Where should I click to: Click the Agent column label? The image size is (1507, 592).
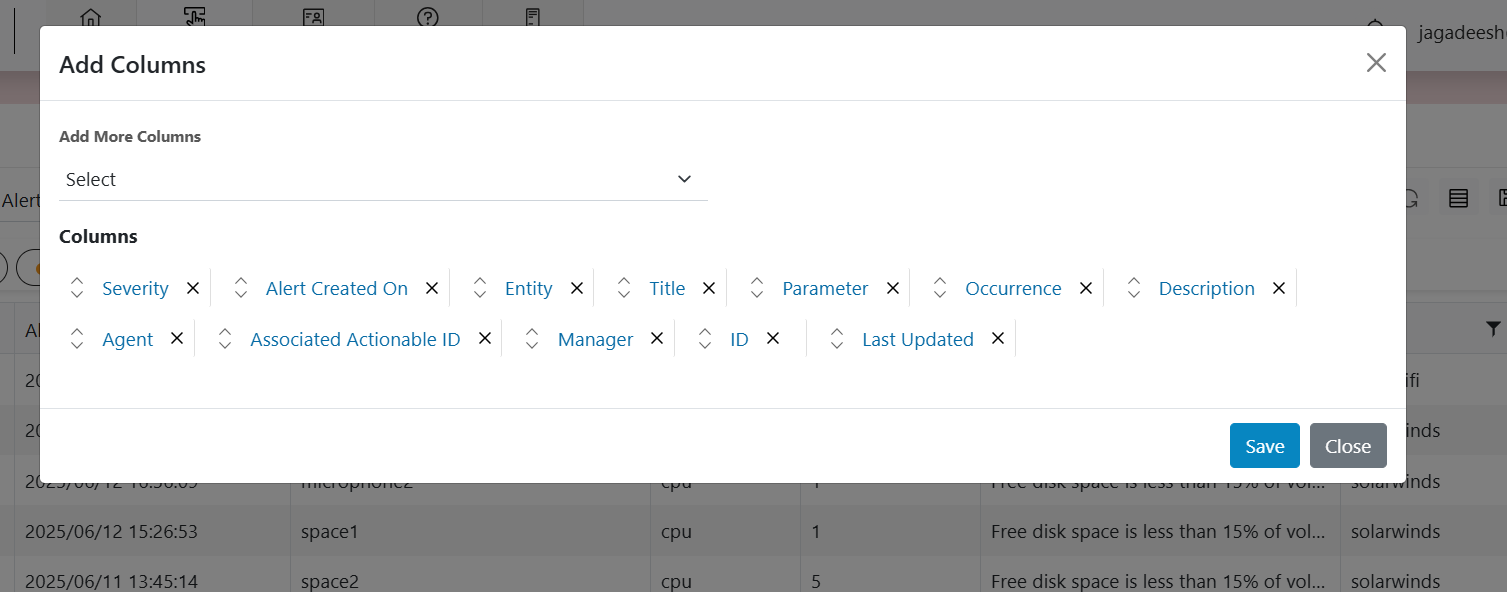128,340
